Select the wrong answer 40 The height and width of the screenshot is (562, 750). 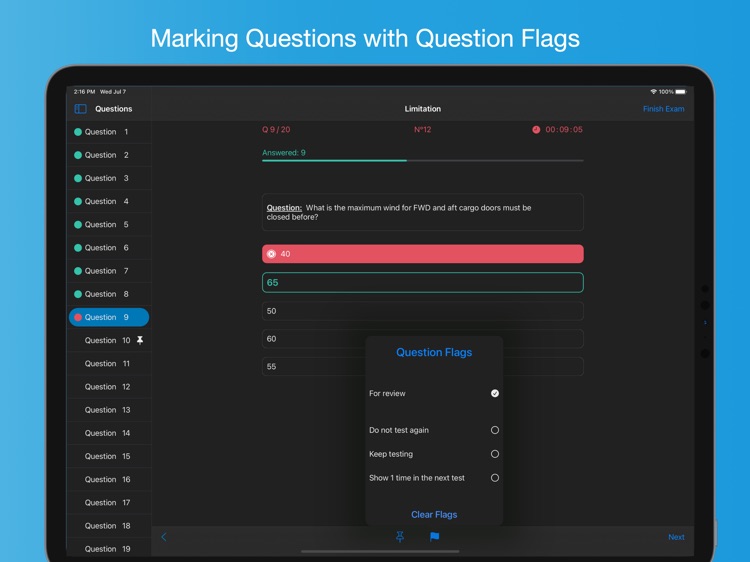coord(423,254)
